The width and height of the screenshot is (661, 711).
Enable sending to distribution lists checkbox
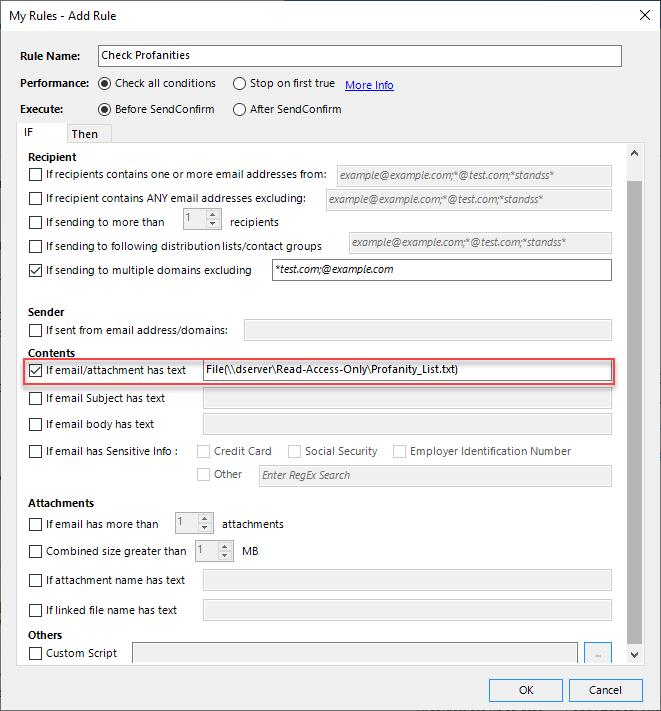click(x=35, y=246)
